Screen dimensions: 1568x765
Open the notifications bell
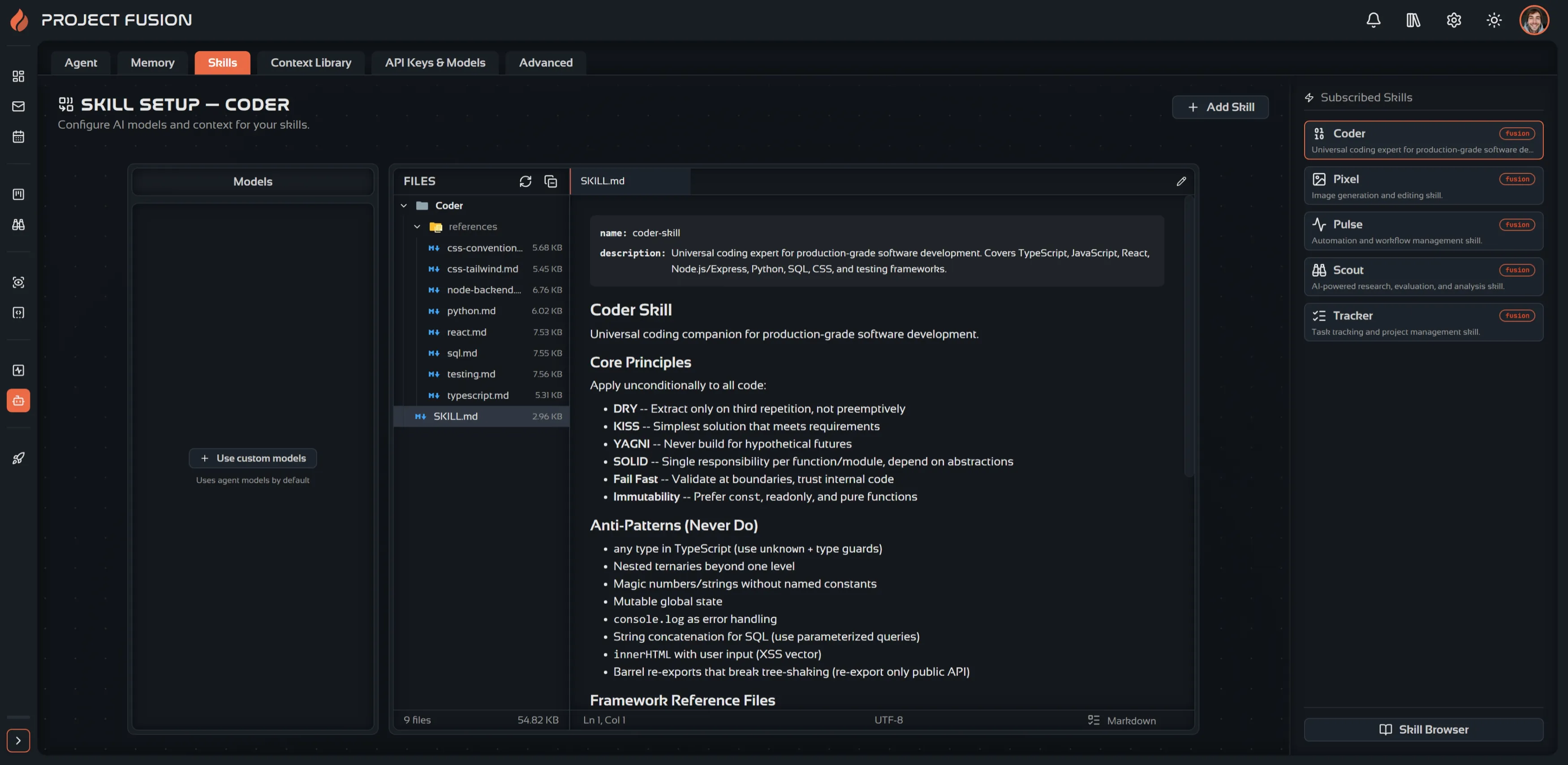[1373, 20]
